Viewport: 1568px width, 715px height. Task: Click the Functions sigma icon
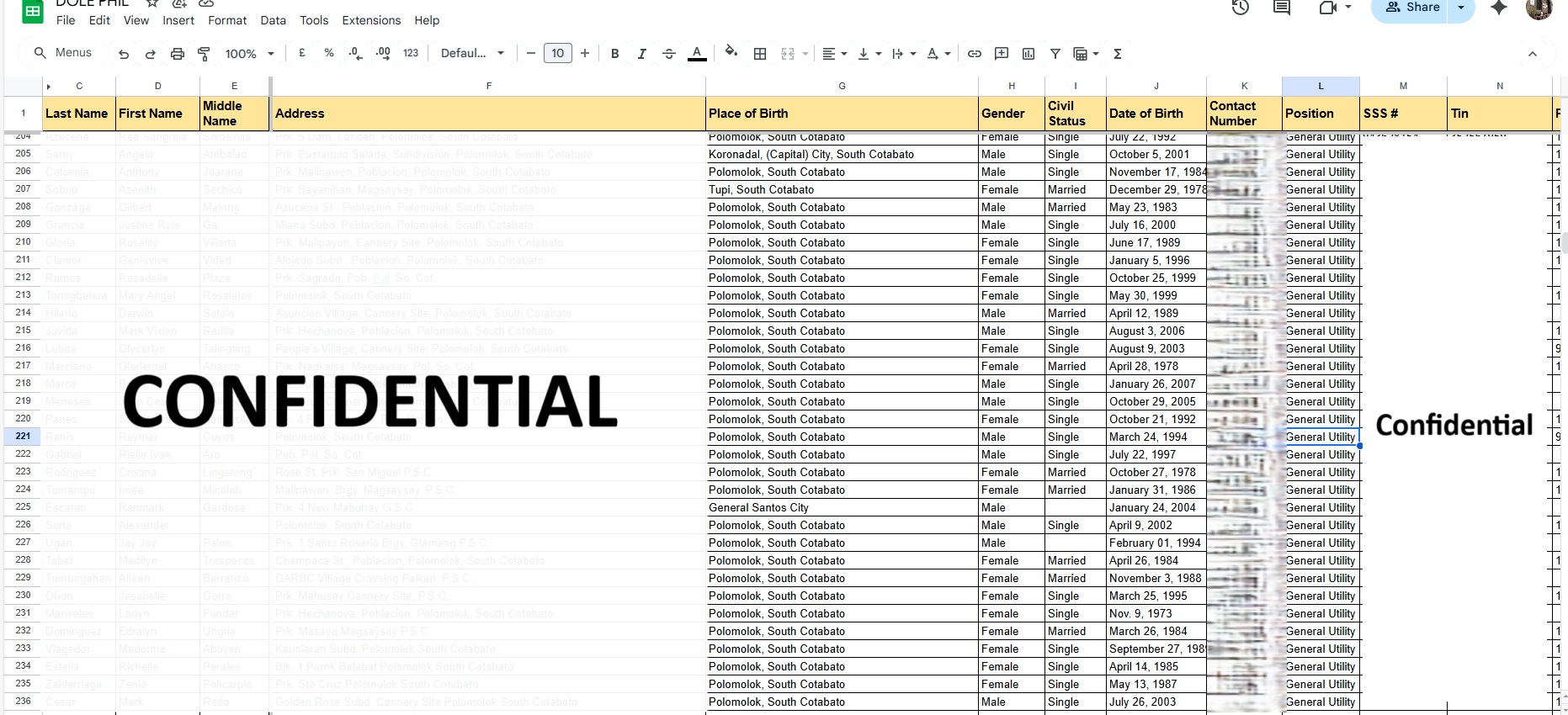tap(1118, 54)
